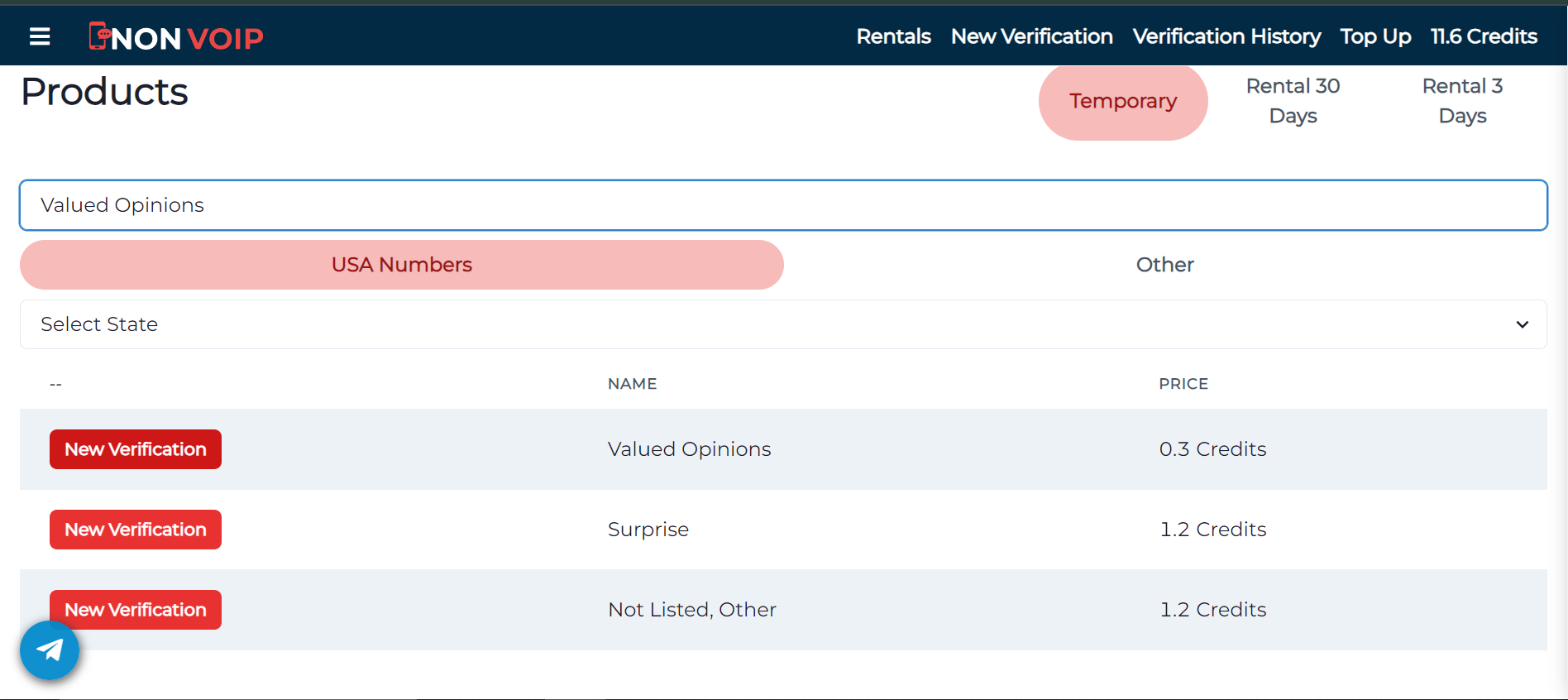Select the Temporary tab
Image resolution: width=1568 pixels, height=700 pixels.
click(x=1123, y=102)
